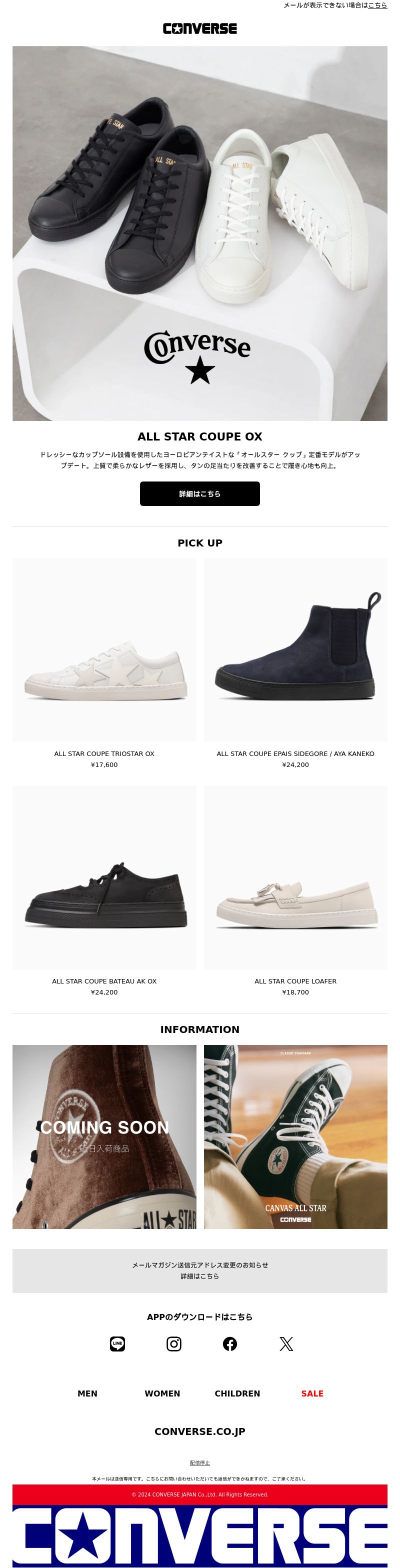Open the X (Twitter) icon
Screen dimensions: 400x1568
[286, 1343]
